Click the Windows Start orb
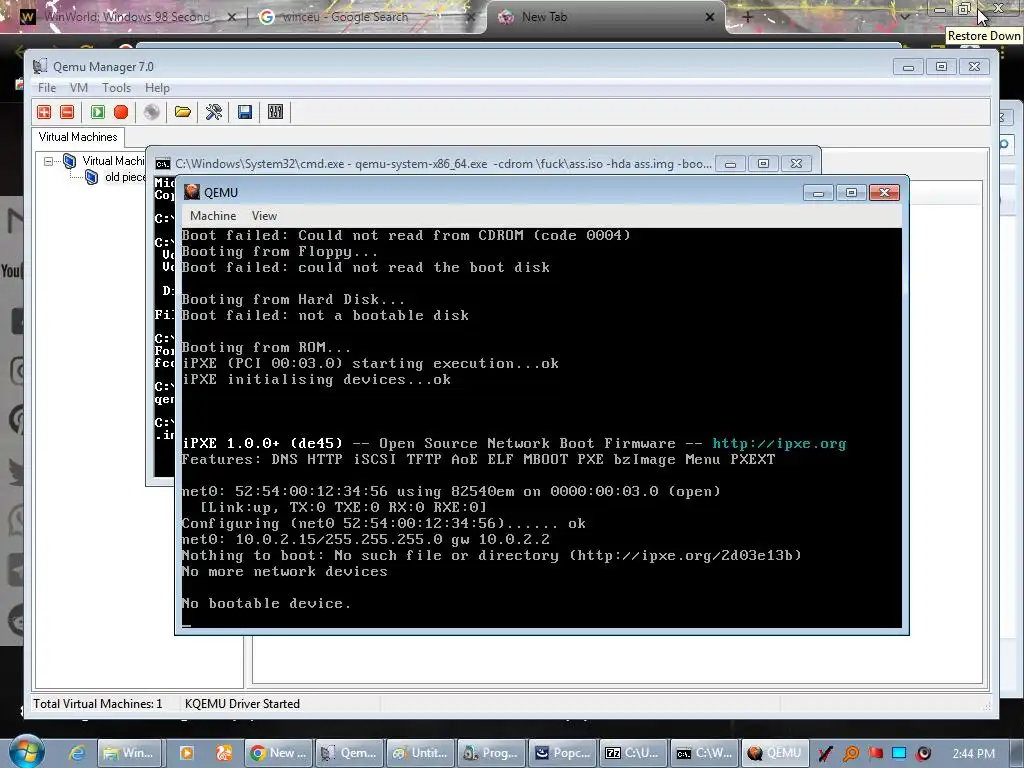This screenshot has width=1024, height=768. [x=26, y=752]
